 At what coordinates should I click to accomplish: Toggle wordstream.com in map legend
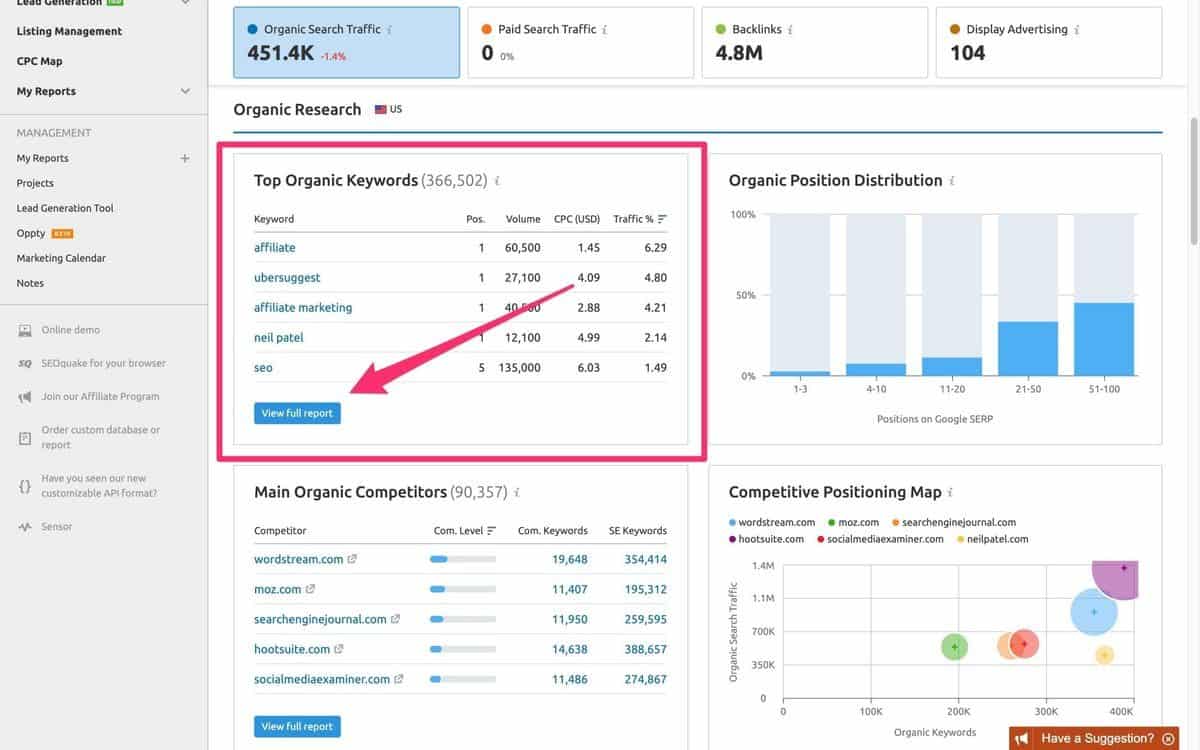(771, 522)
